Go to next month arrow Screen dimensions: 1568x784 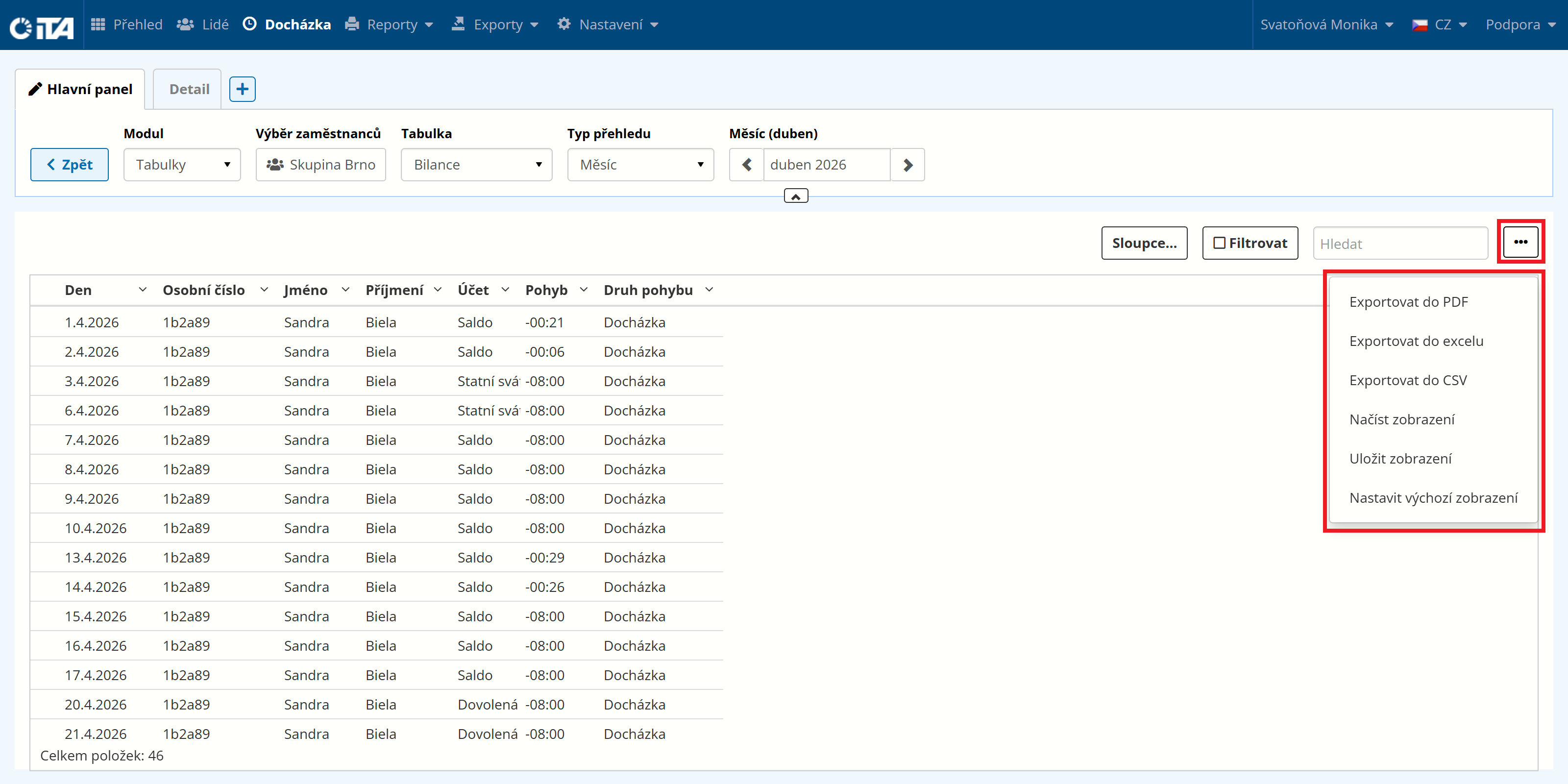(907, 165)
